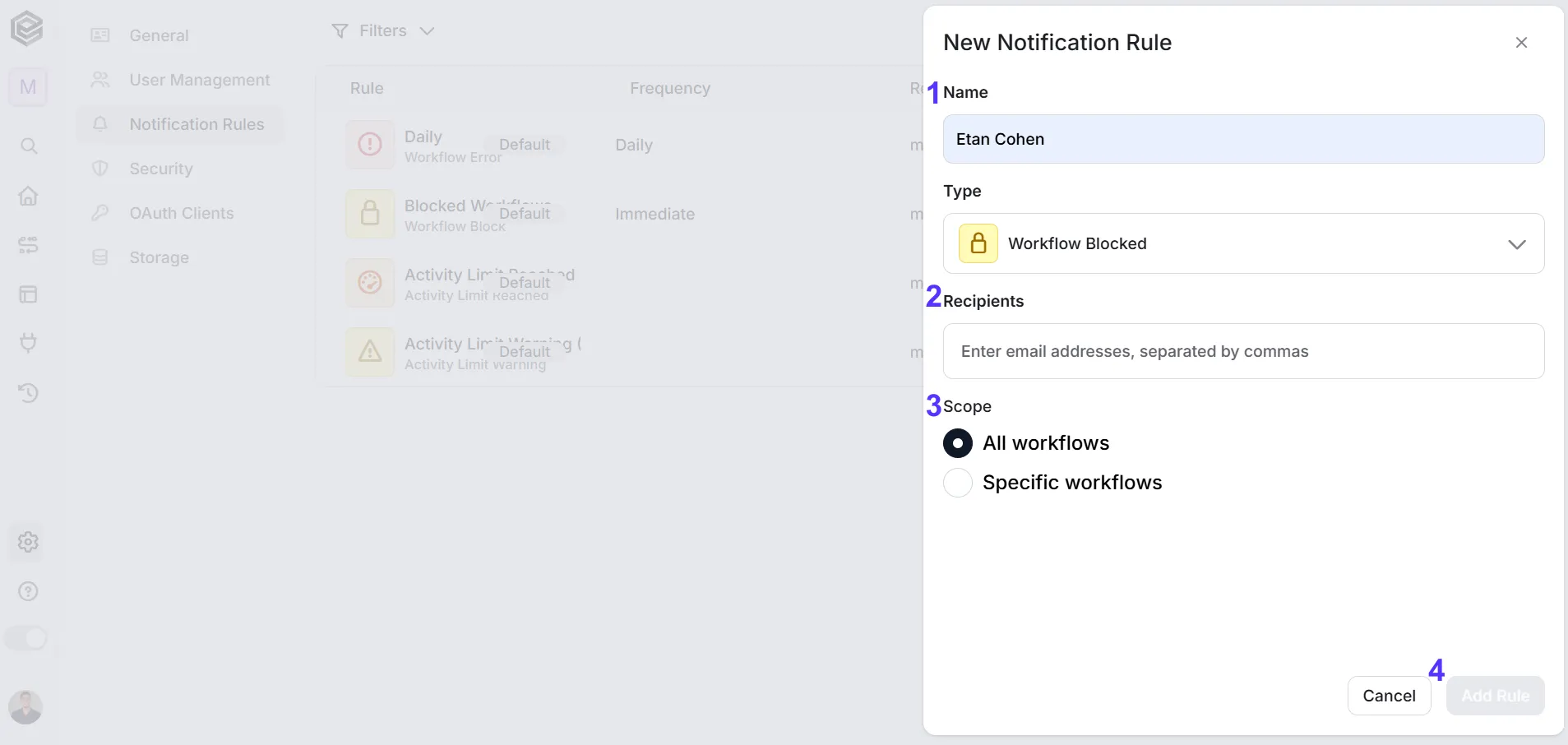Select the All workflows radio button

(958, 443)
